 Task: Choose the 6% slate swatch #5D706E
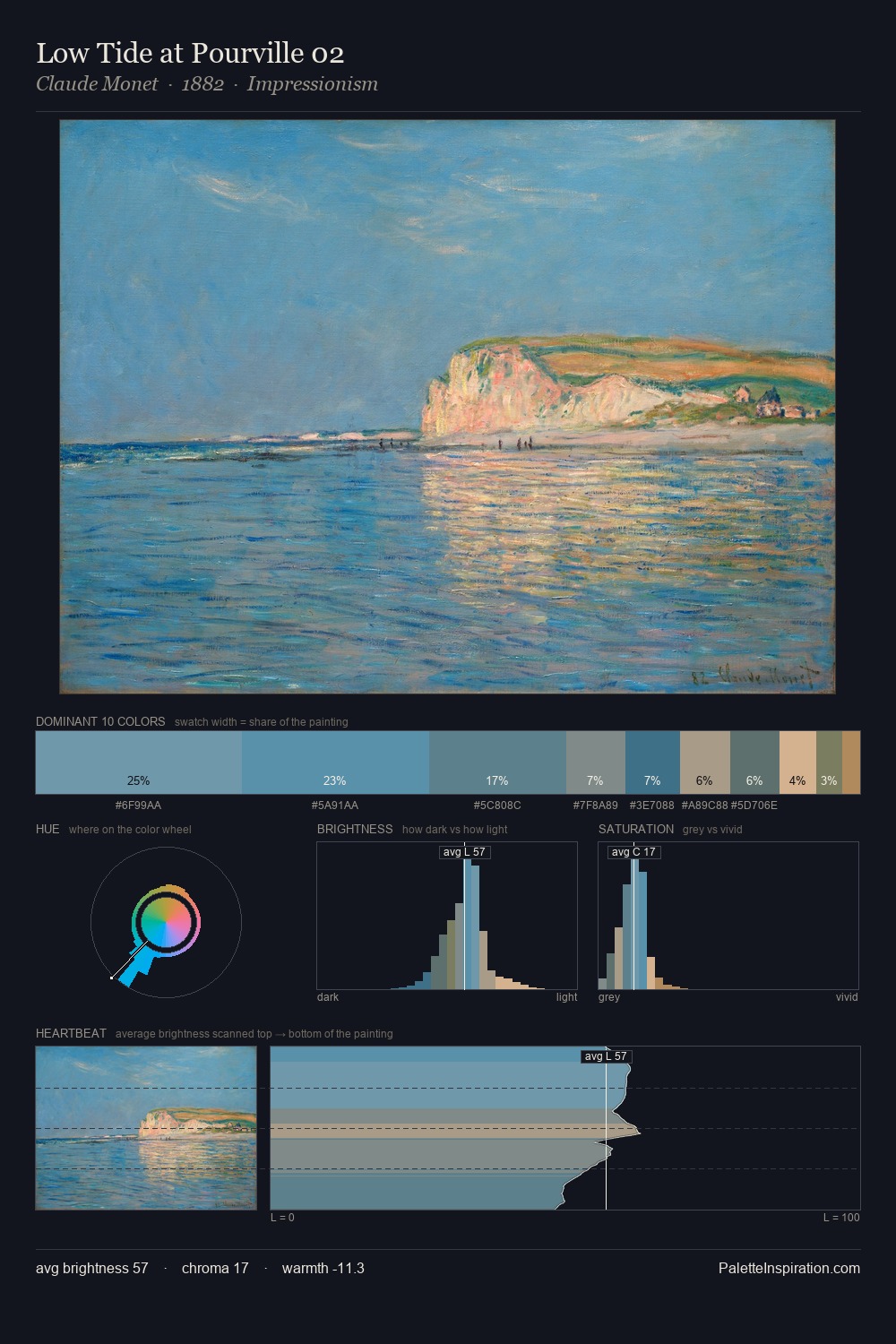(754, 762)
